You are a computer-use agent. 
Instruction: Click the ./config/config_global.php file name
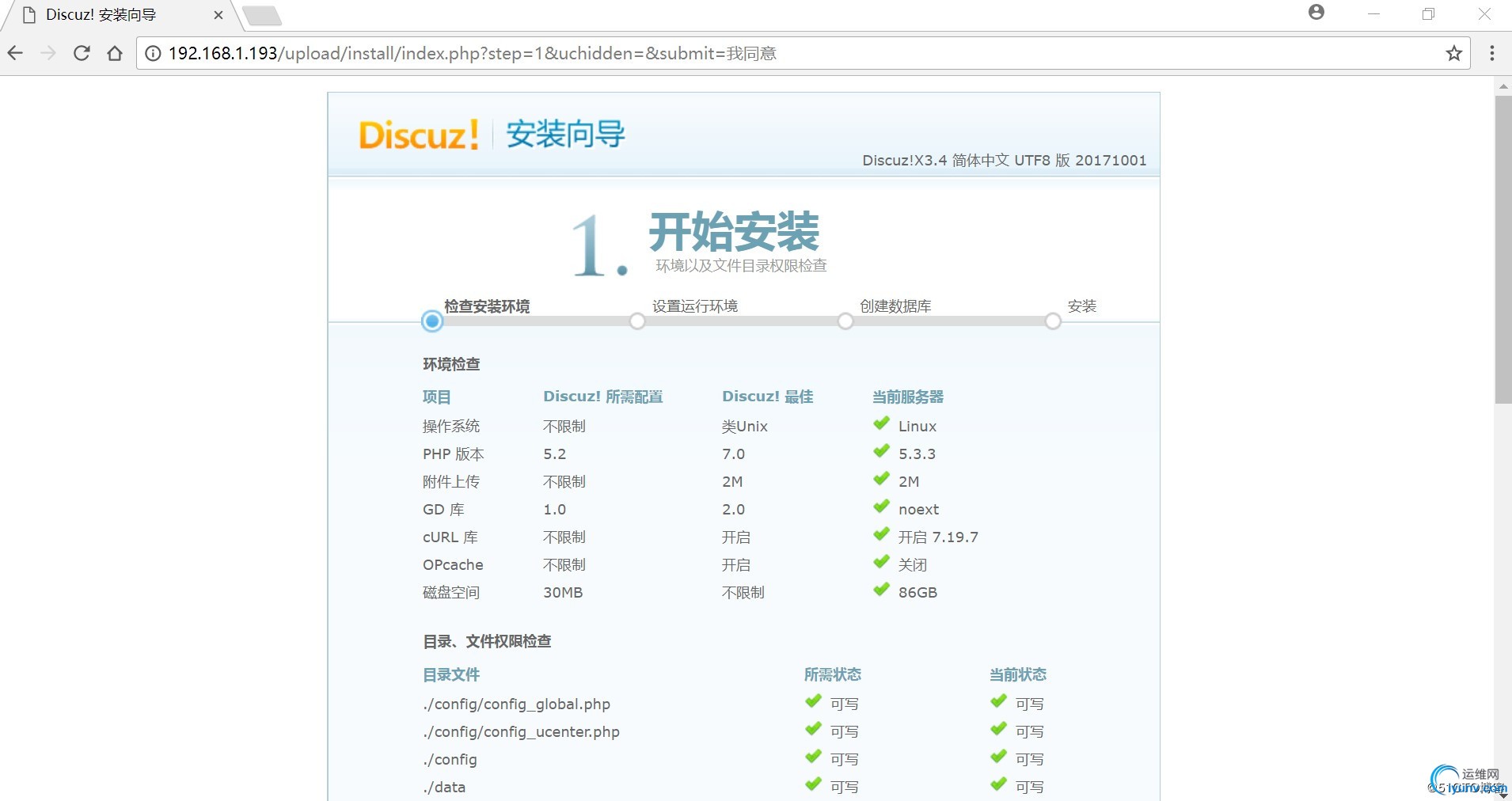(x=516, y=704)
